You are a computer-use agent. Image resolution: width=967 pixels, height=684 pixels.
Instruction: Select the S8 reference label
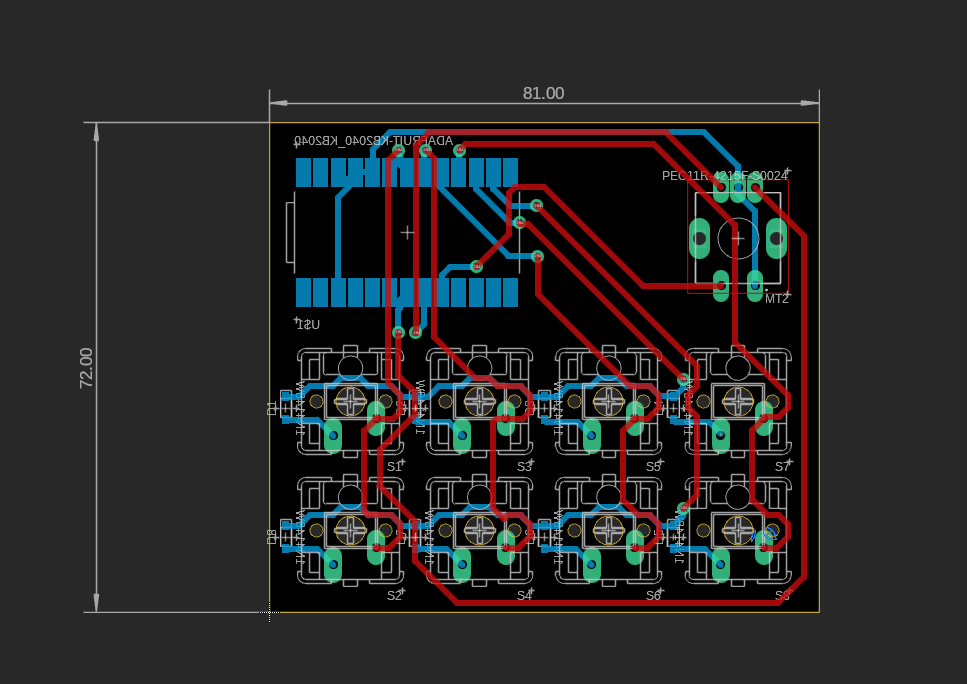pyautogui.click(x=782, y=595)
